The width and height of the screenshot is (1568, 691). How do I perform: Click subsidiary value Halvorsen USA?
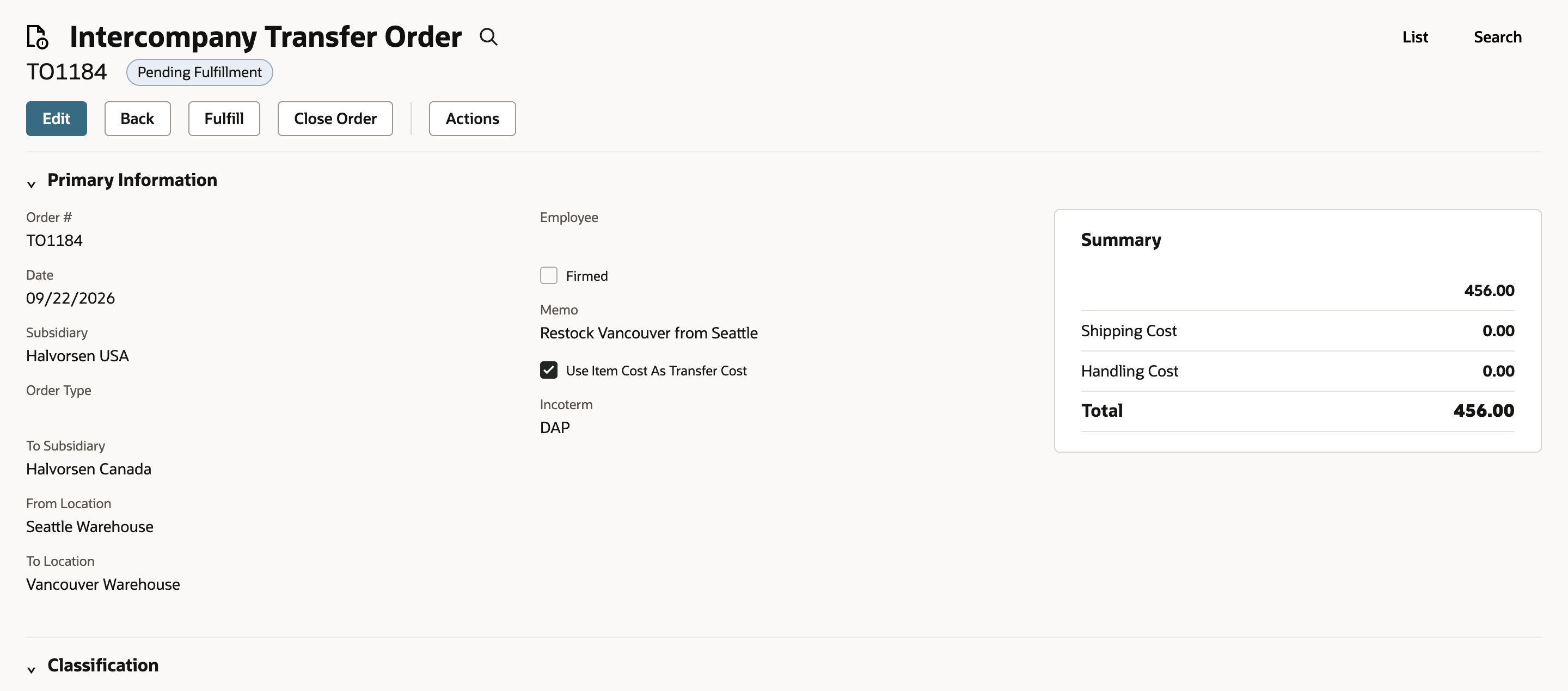(77, 356)
